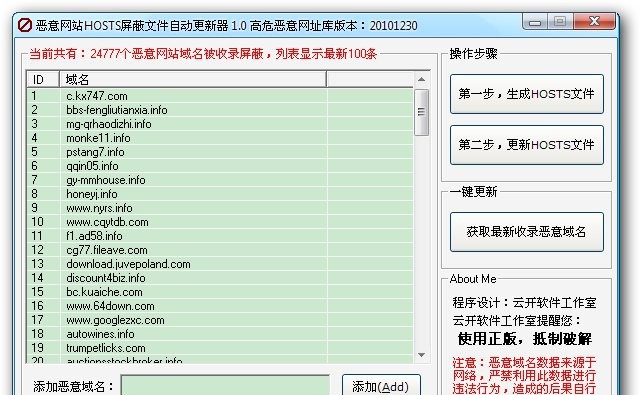The height and width of the screenshot is (395, 640).
Task: Click the list scrollbar down arrow
Action: (422, 355)
